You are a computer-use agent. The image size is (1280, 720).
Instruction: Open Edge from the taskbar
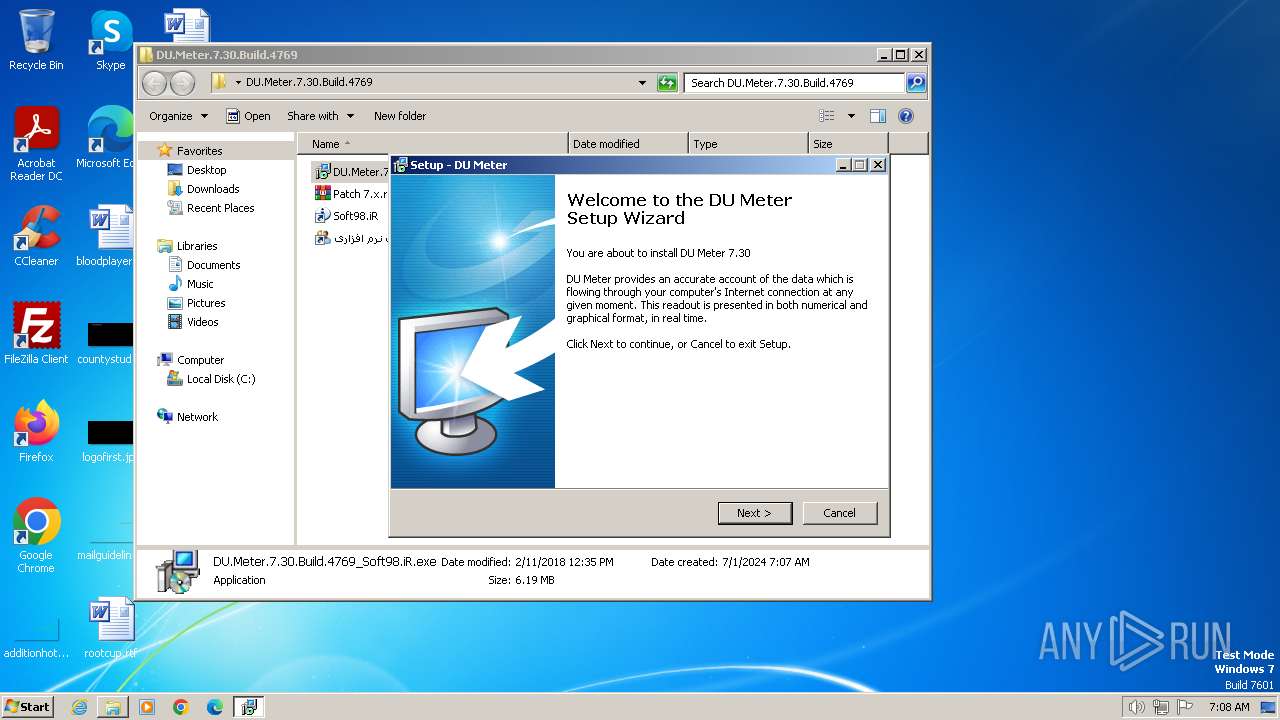215,707
